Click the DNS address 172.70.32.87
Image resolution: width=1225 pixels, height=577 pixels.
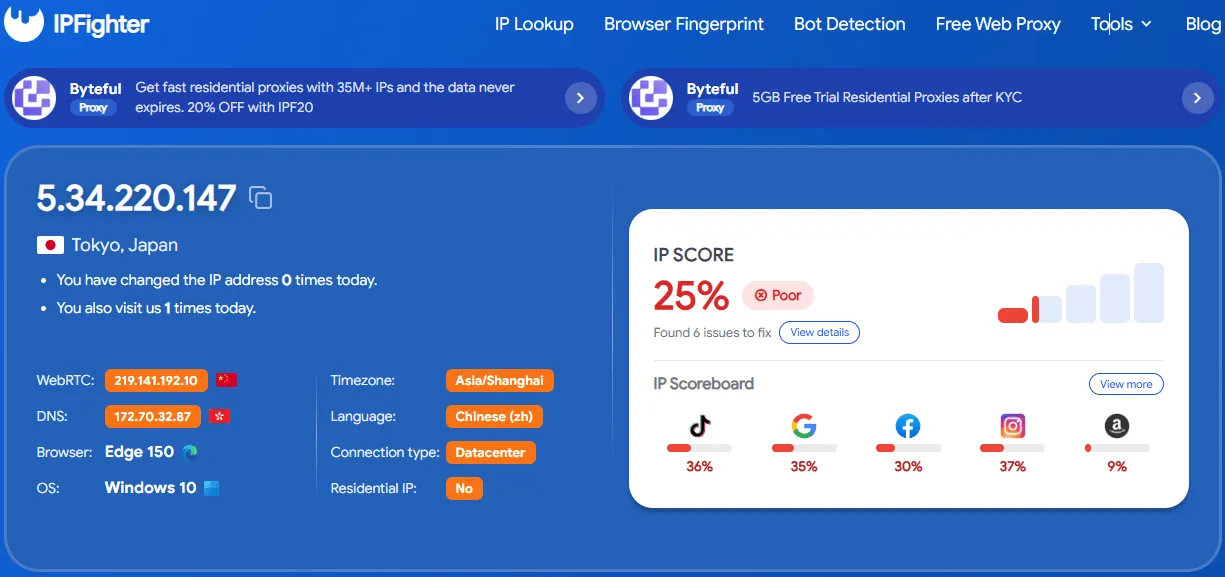tap(153, 416)
